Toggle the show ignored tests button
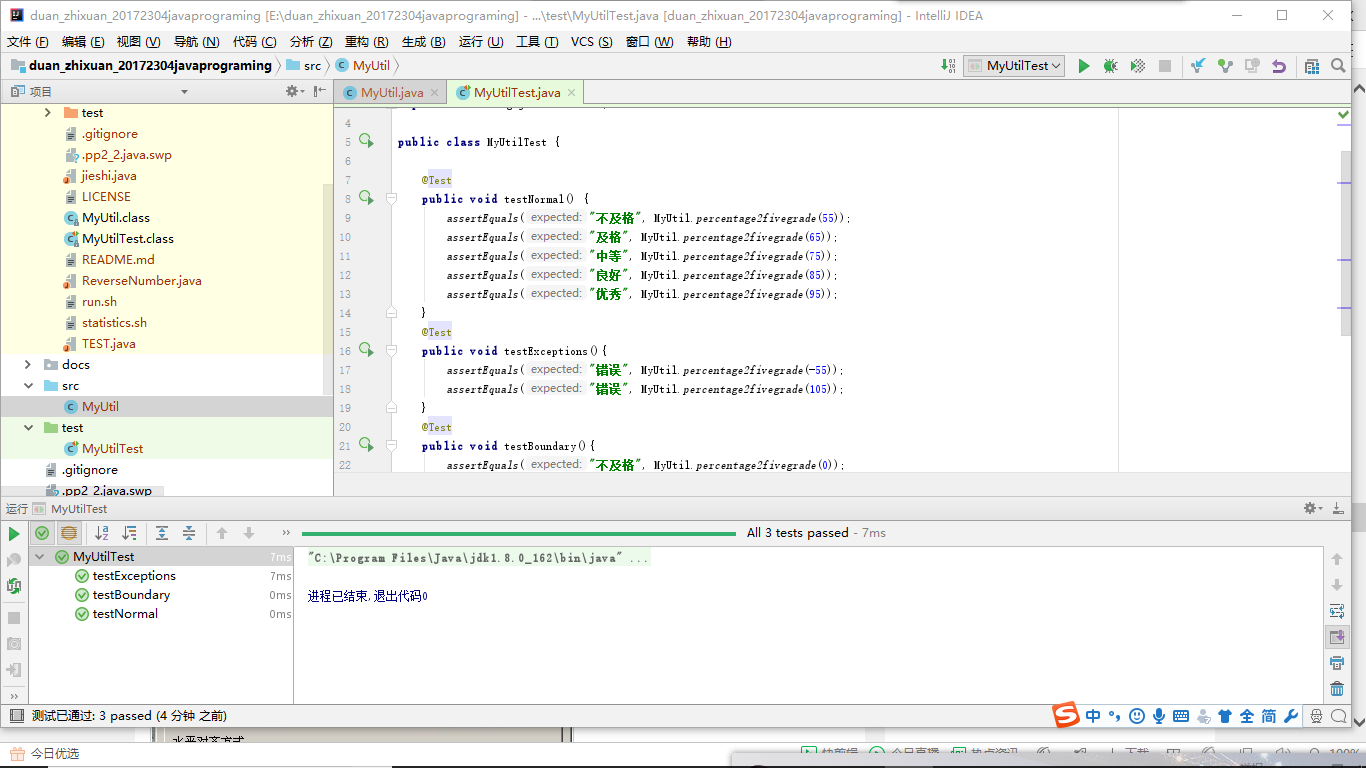Viewport: 1366px width, 768px height. (x=68, y=534)
